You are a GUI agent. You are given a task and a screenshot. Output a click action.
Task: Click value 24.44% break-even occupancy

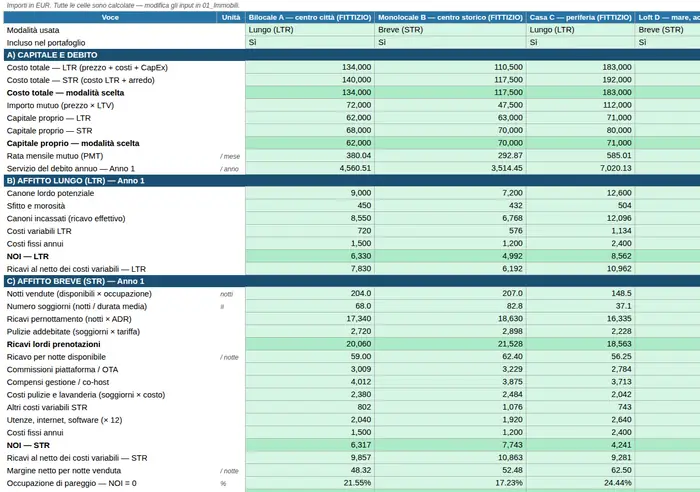click(618, 483)
